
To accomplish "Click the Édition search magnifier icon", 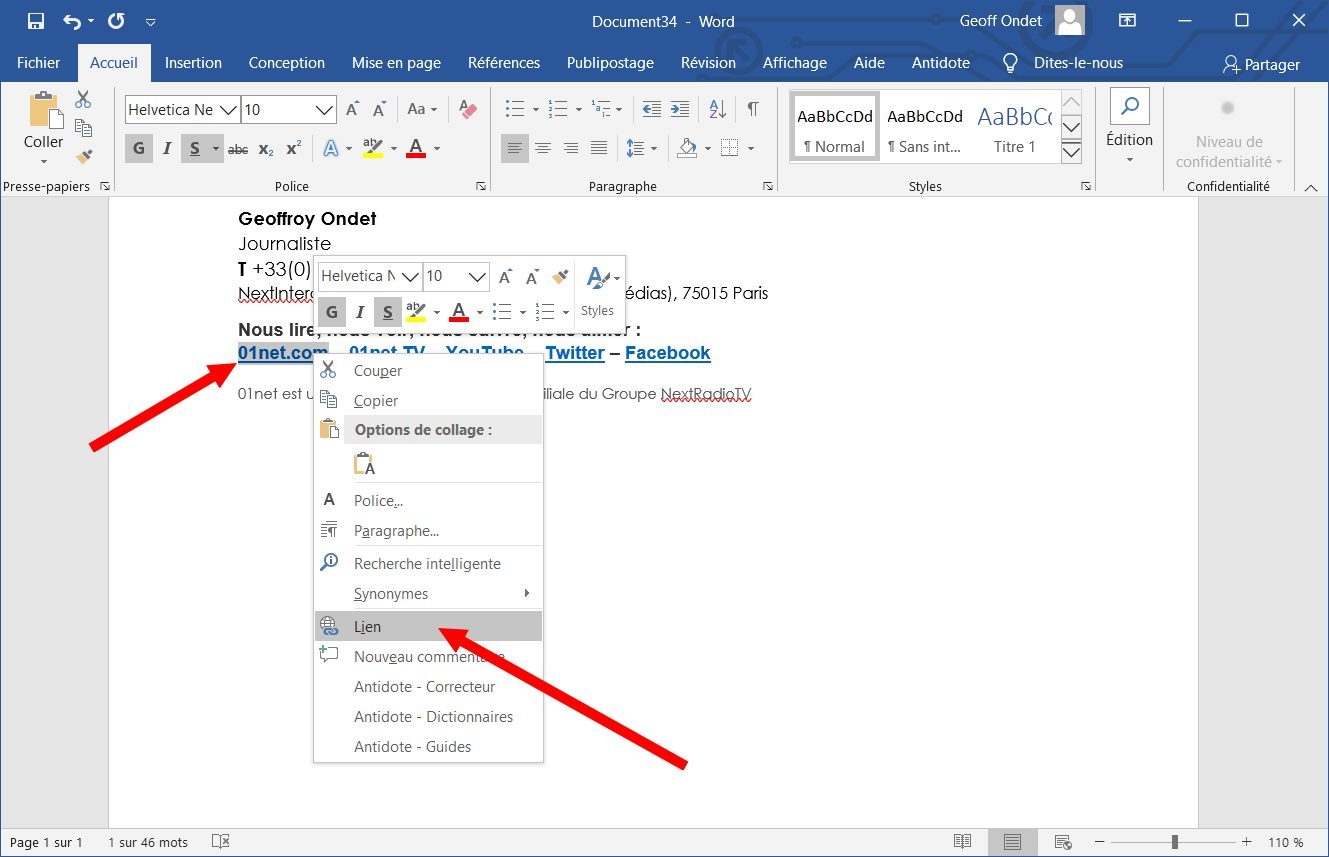I will pyautogui.click(x=1130, y=106).
